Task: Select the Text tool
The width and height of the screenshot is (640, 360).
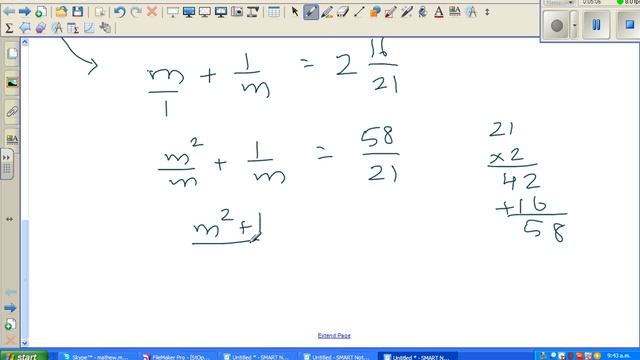Action: tap(439, 12)
